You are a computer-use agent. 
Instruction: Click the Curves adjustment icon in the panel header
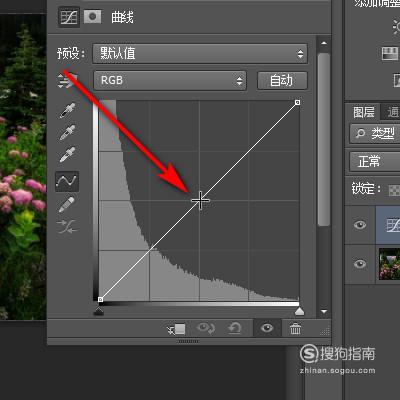pyautogui.click(x=69, y=17)
